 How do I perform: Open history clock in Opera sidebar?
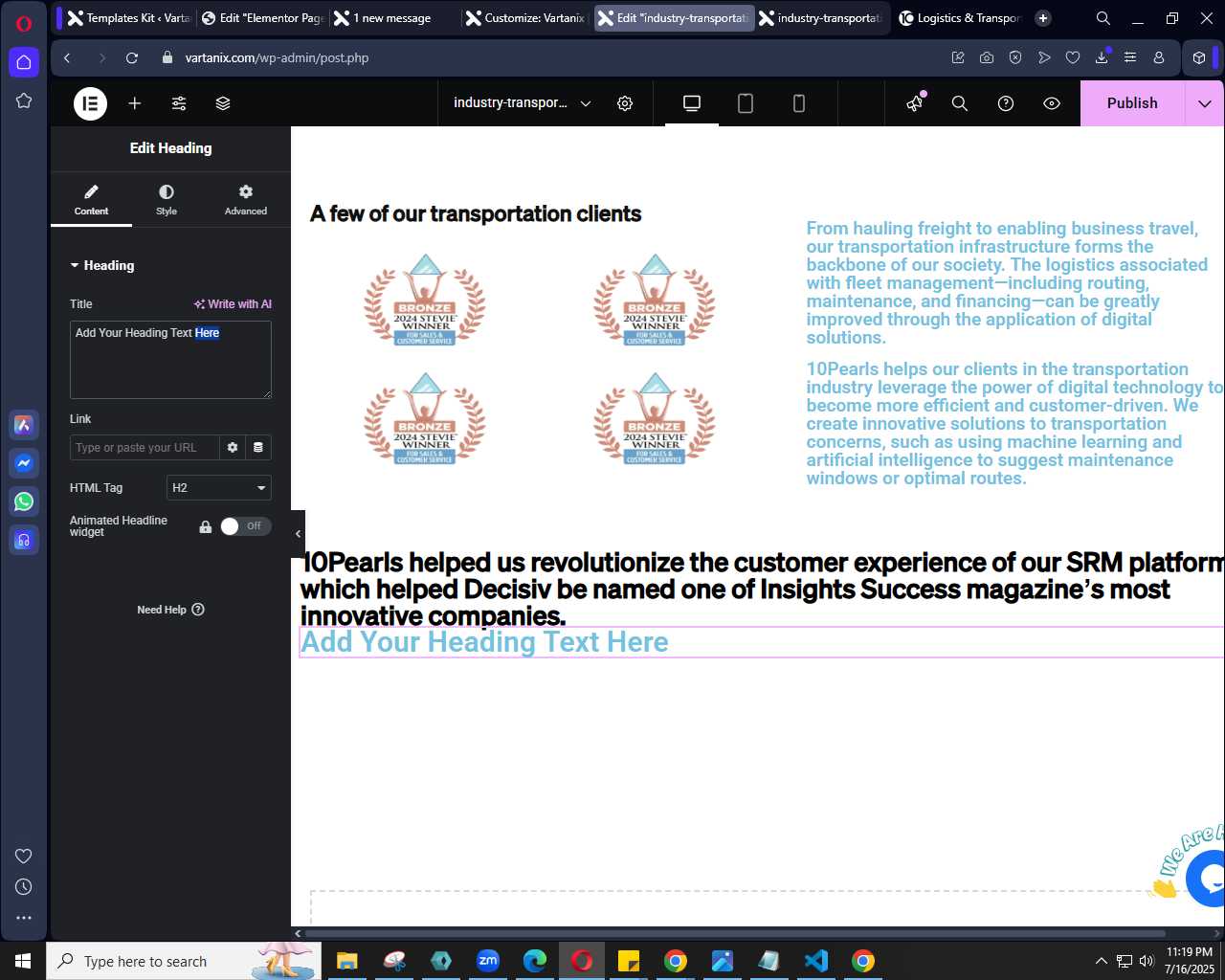[24, 887]
